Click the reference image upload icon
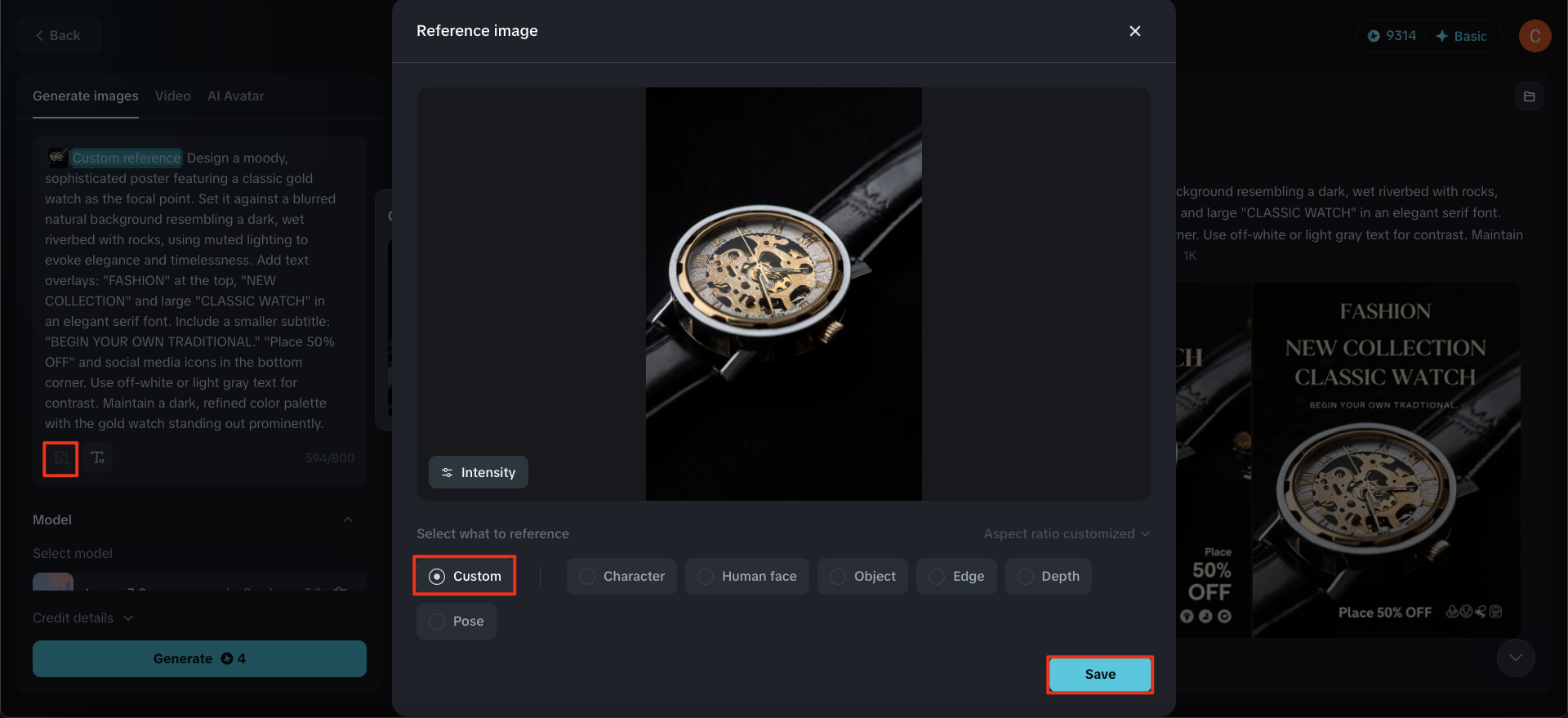 (60, 458)
